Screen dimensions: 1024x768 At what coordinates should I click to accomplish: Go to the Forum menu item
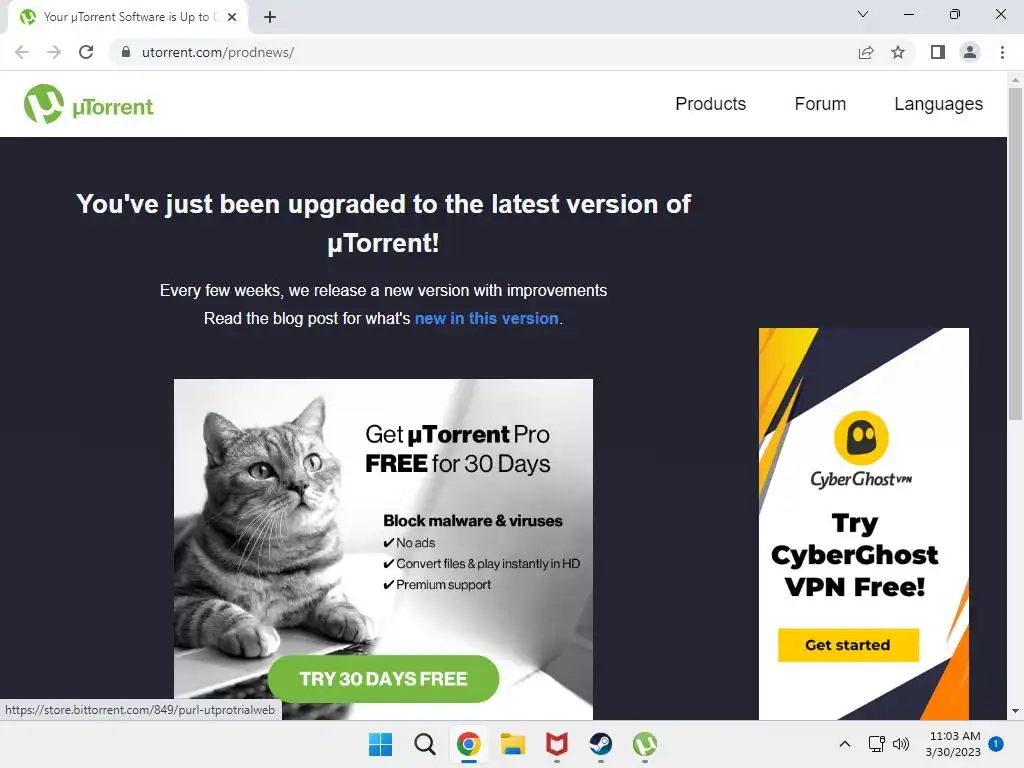820,104
